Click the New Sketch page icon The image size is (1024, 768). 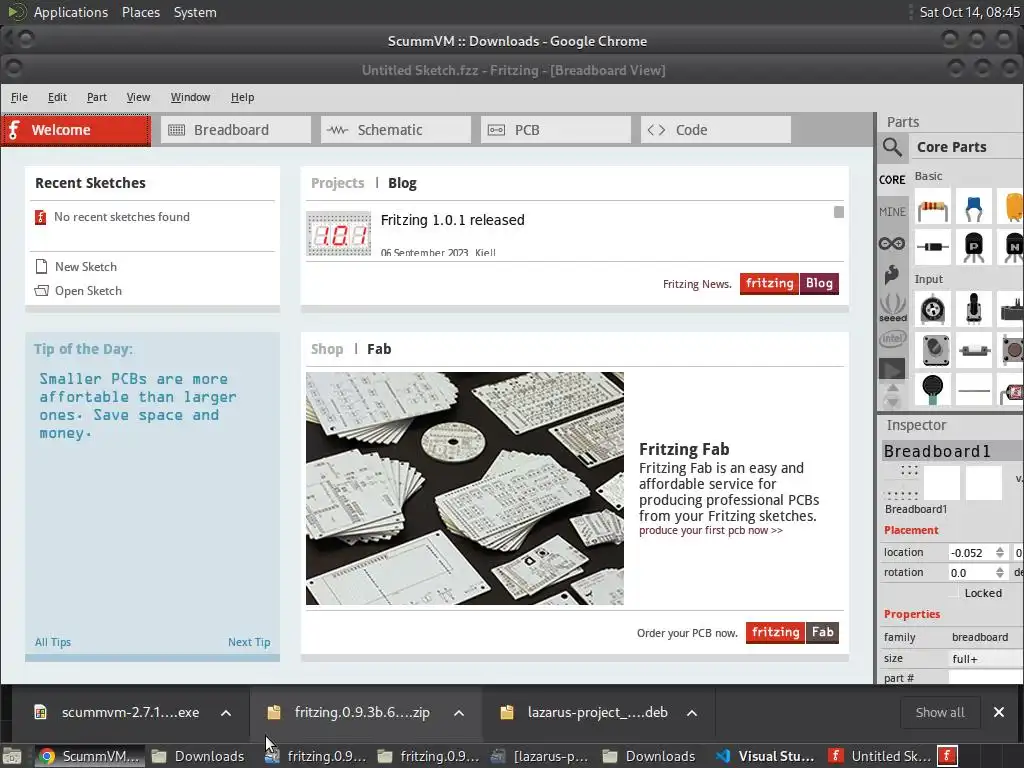click(41, 266)
